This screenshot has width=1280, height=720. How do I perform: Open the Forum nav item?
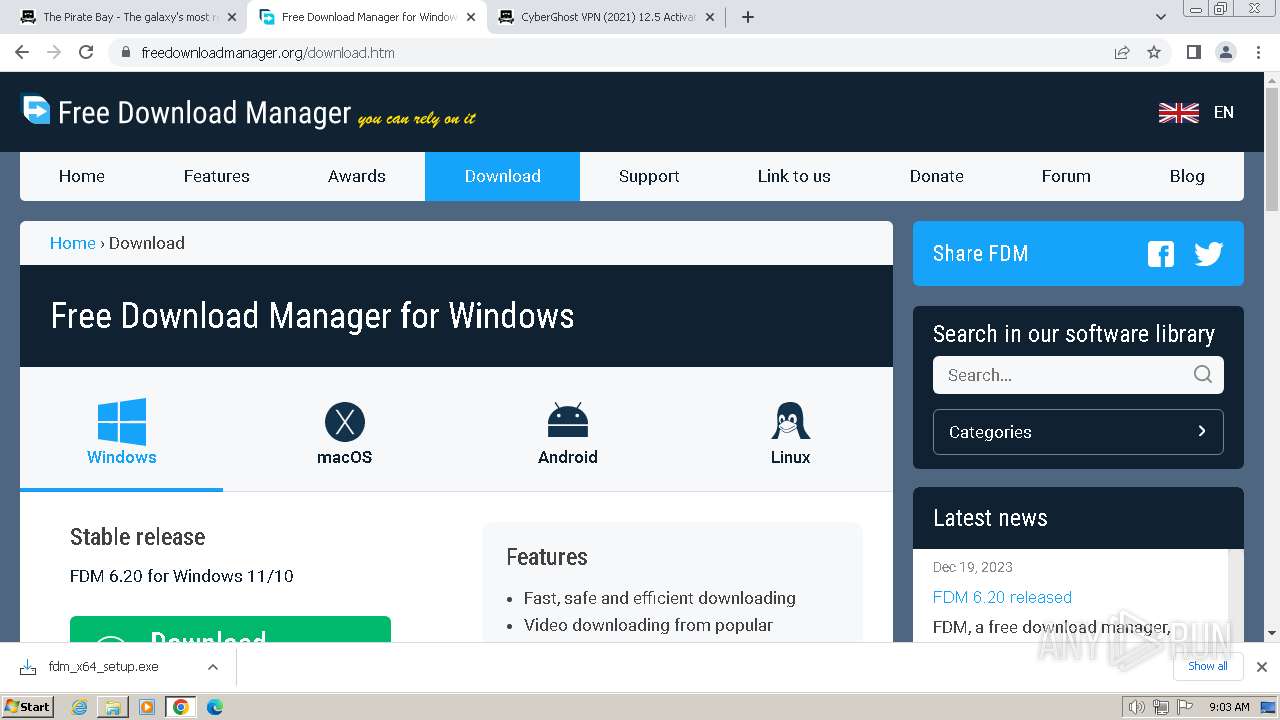(x=1066, y=176)
